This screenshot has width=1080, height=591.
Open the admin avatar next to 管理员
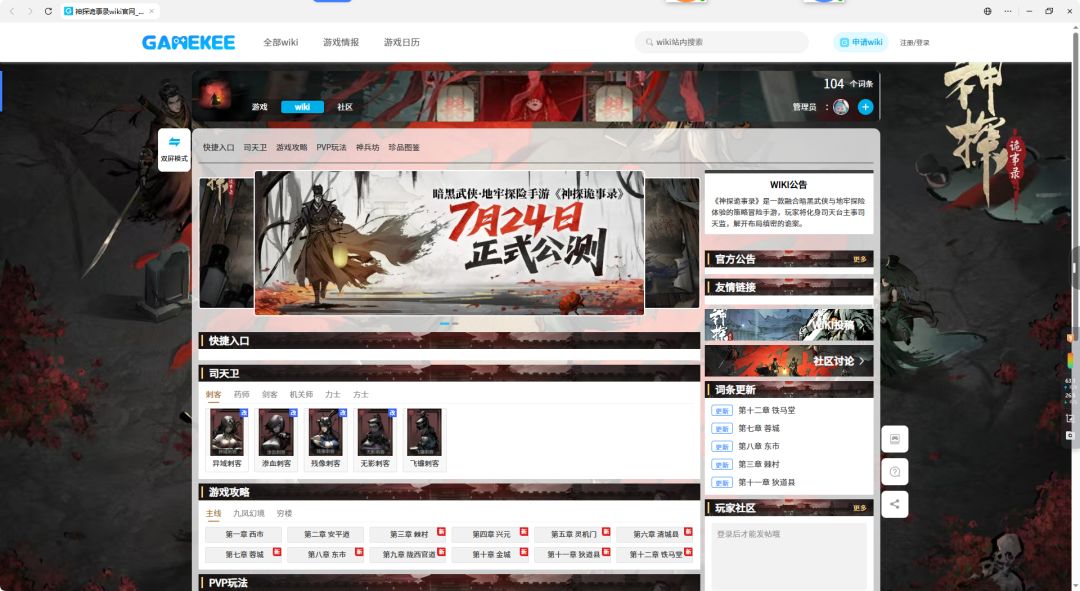840,107
